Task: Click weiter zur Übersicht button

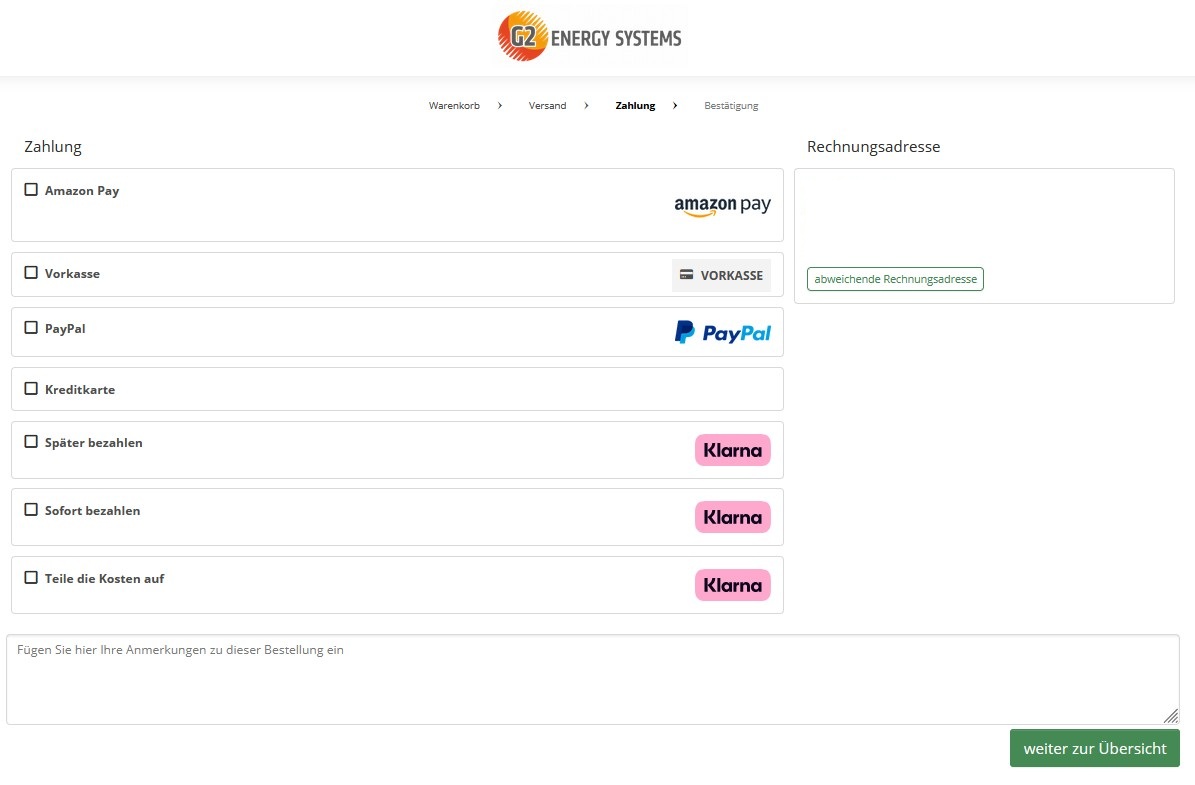Action: pyautogui.click(x=1094, y=748)
